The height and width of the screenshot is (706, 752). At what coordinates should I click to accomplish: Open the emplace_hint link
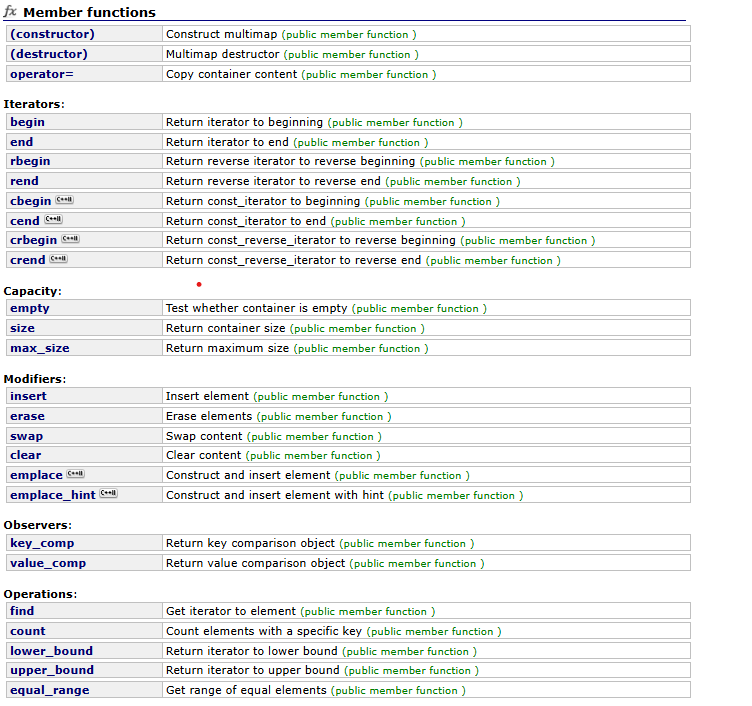(53, 495)
